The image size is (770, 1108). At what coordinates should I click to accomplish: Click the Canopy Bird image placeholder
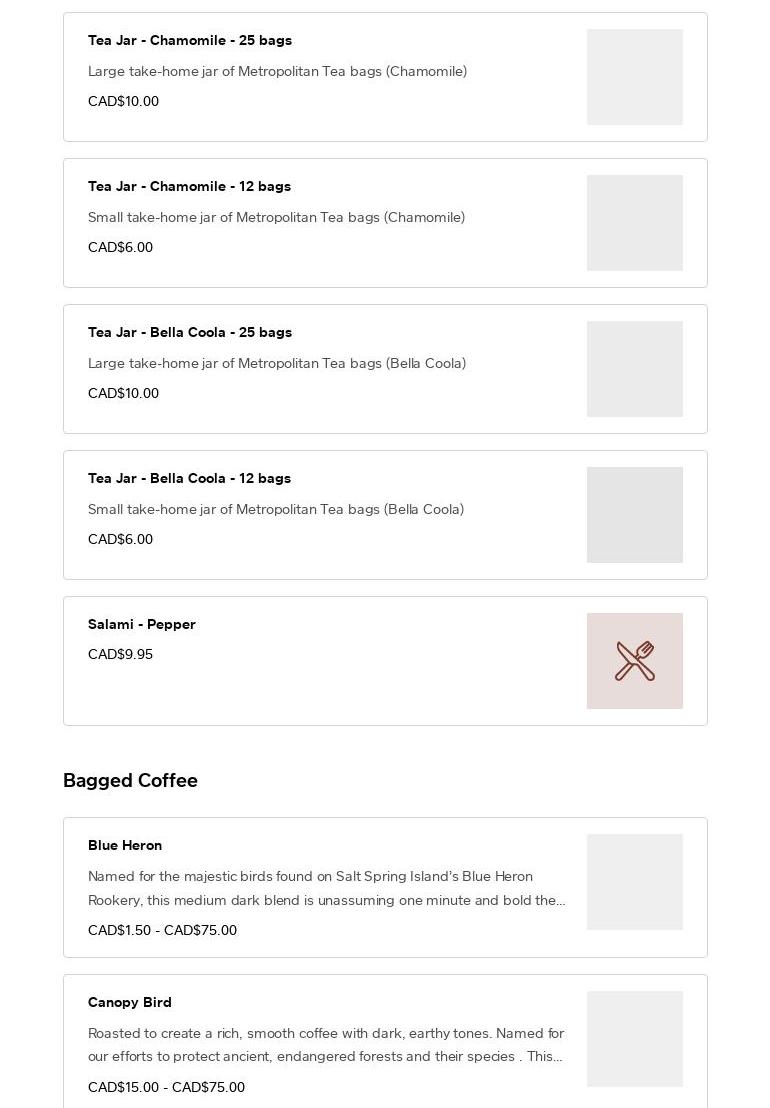[x=634, y=1039]
